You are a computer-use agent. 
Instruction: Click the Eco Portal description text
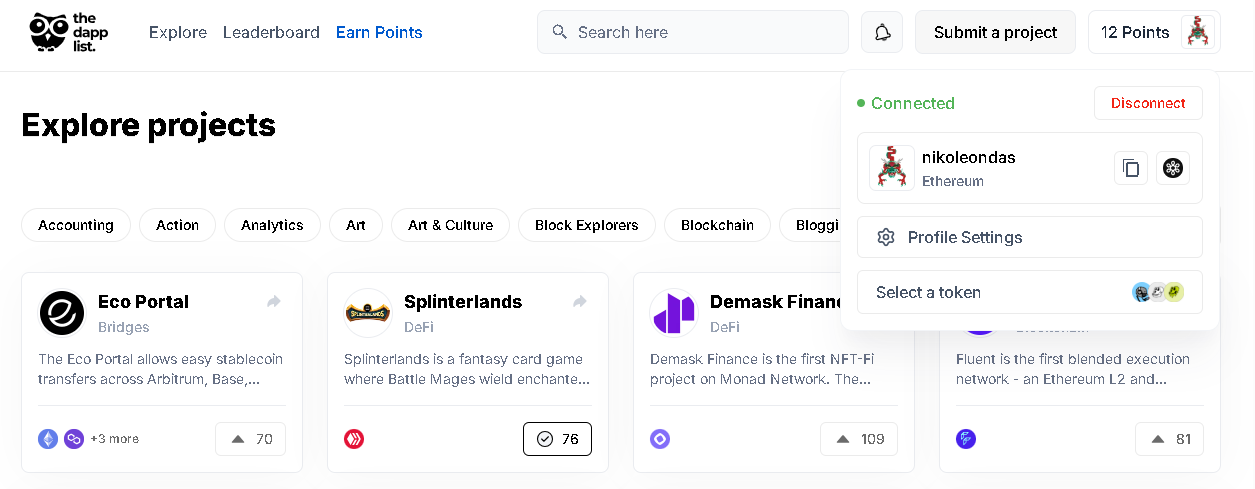tap(160, 369)
